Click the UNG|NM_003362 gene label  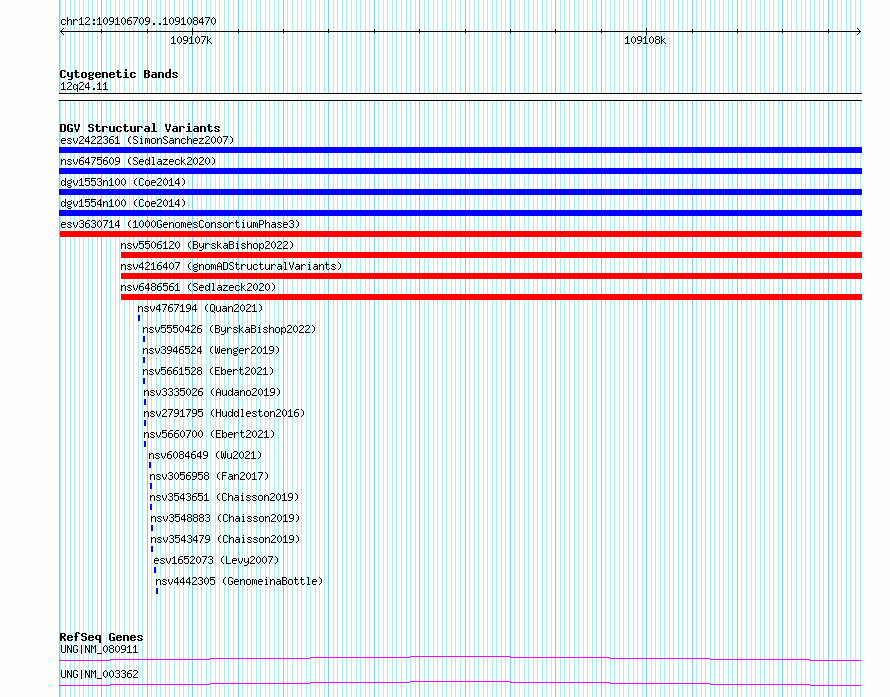[99, 674]
